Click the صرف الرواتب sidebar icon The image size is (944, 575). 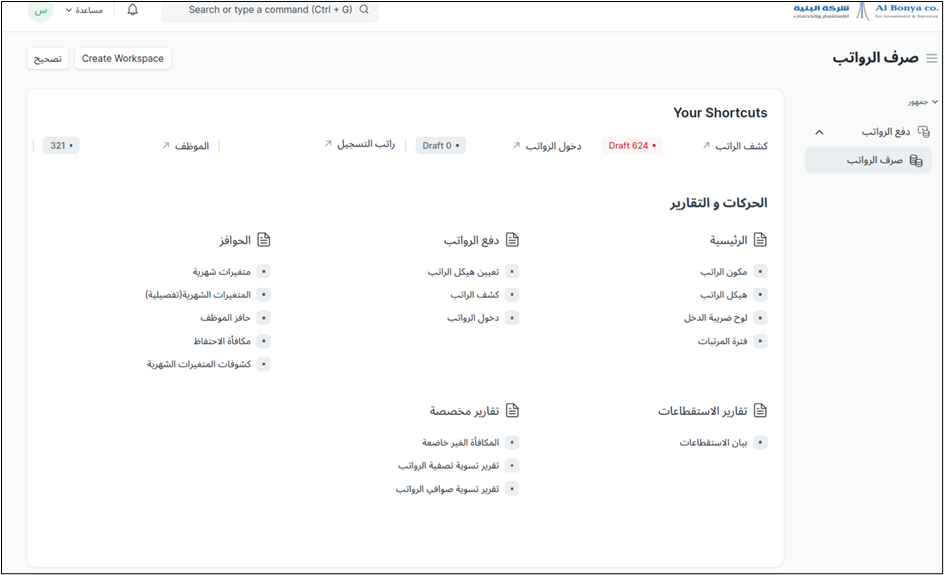[x=916, y=160]
